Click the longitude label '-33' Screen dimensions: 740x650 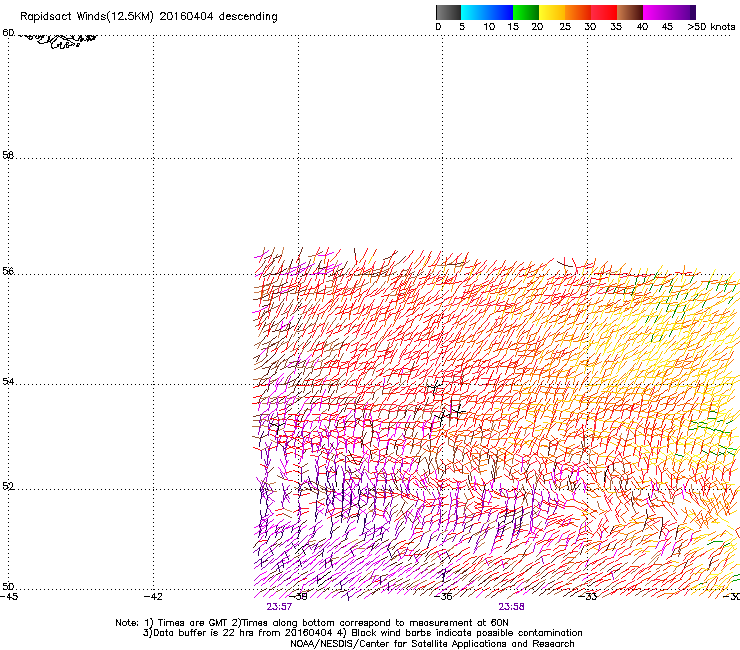tap(588, 597)
